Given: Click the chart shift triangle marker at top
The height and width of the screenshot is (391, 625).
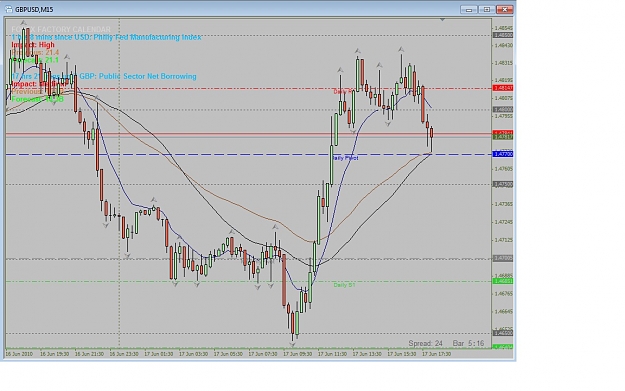Looking at the screenshot, I should [442, 19].
